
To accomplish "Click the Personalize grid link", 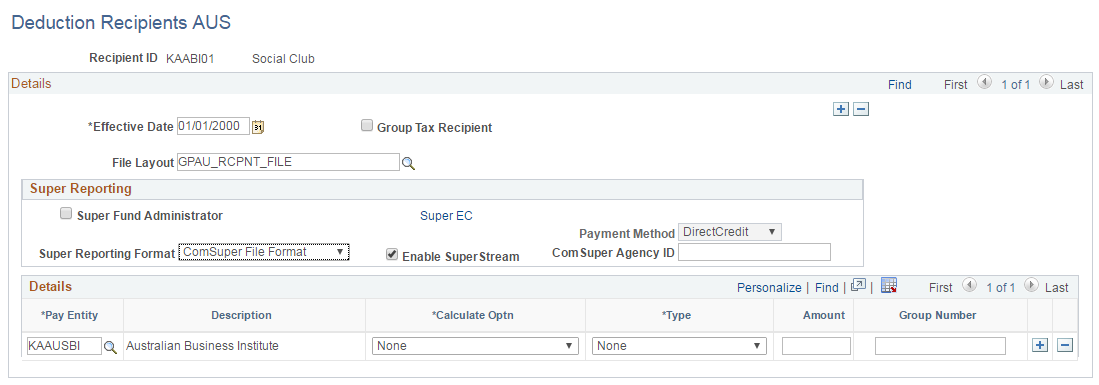I will (769, 288).
